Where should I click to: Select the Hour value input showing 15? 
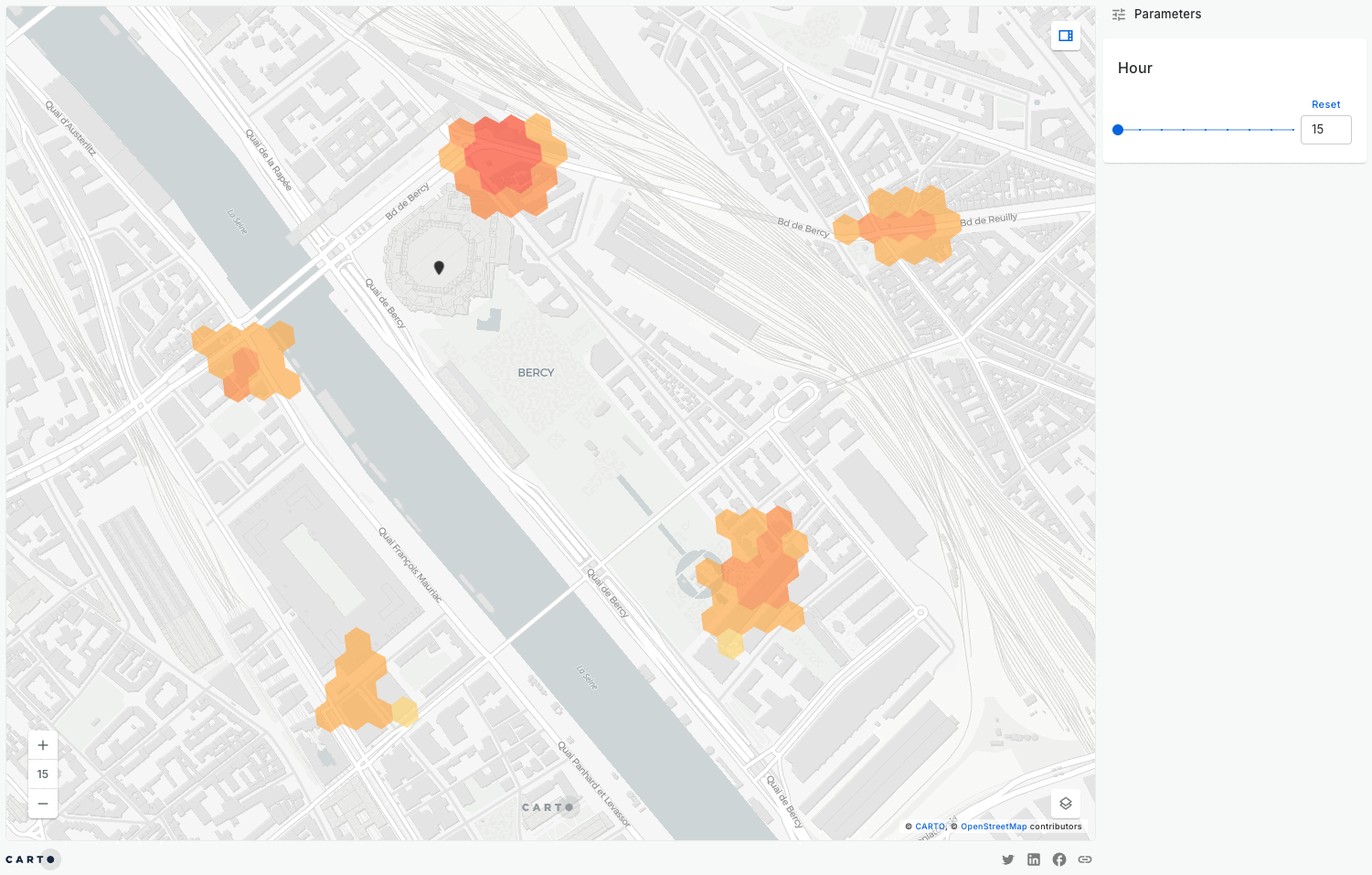[x=1325, y=129]
